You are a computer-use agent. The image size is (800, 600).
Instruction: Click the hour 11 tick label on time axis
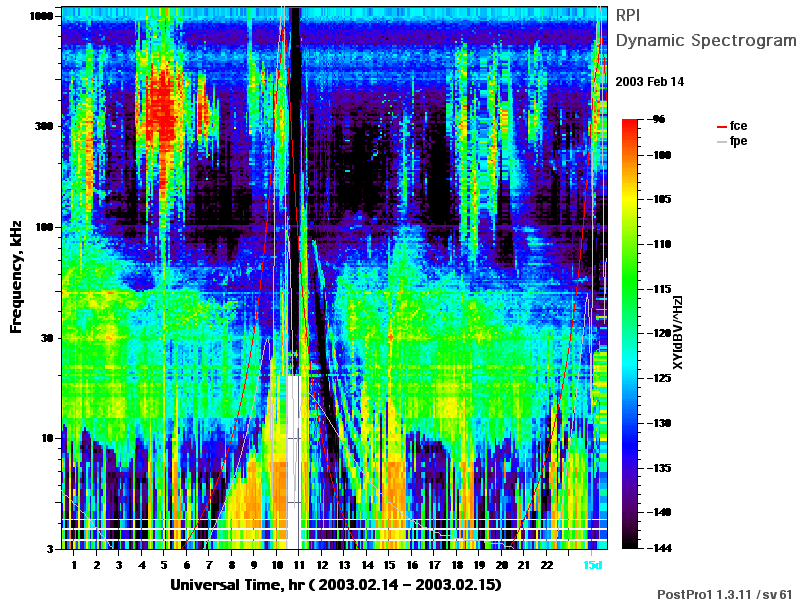coord(299,565)
